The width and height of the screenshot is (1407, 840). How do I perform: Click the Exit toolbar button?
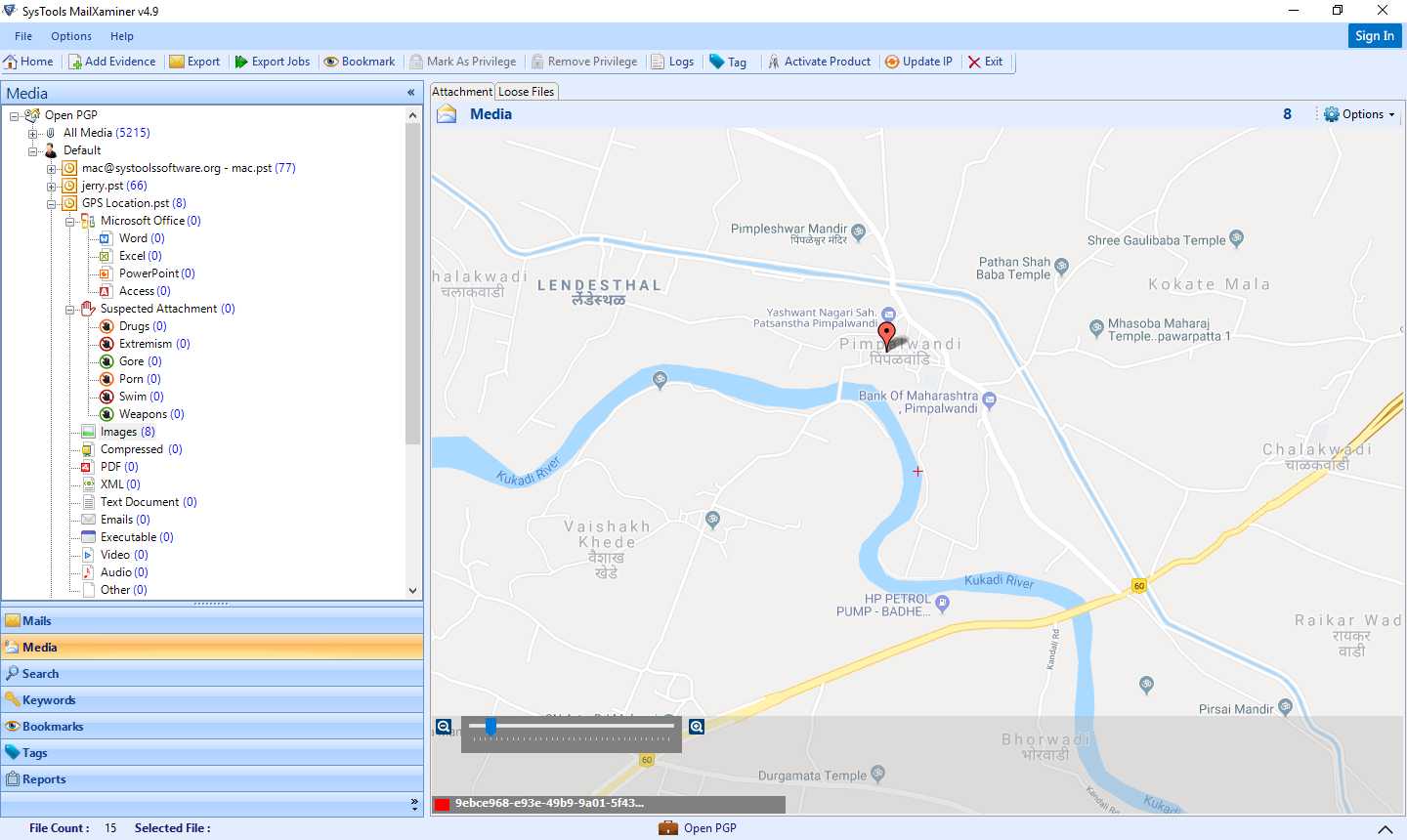pyautogui.click(x=985, y=62)
